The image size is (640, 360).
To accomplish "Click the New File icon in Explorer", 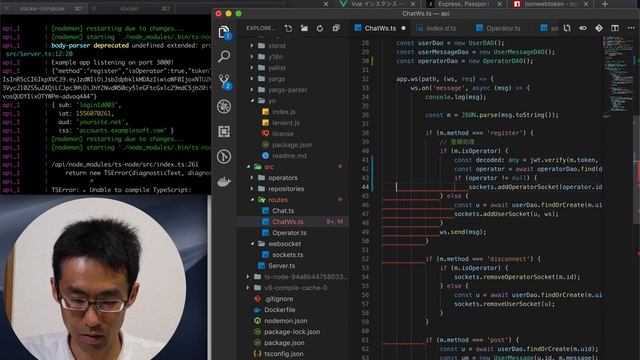I will click(289, 28).
